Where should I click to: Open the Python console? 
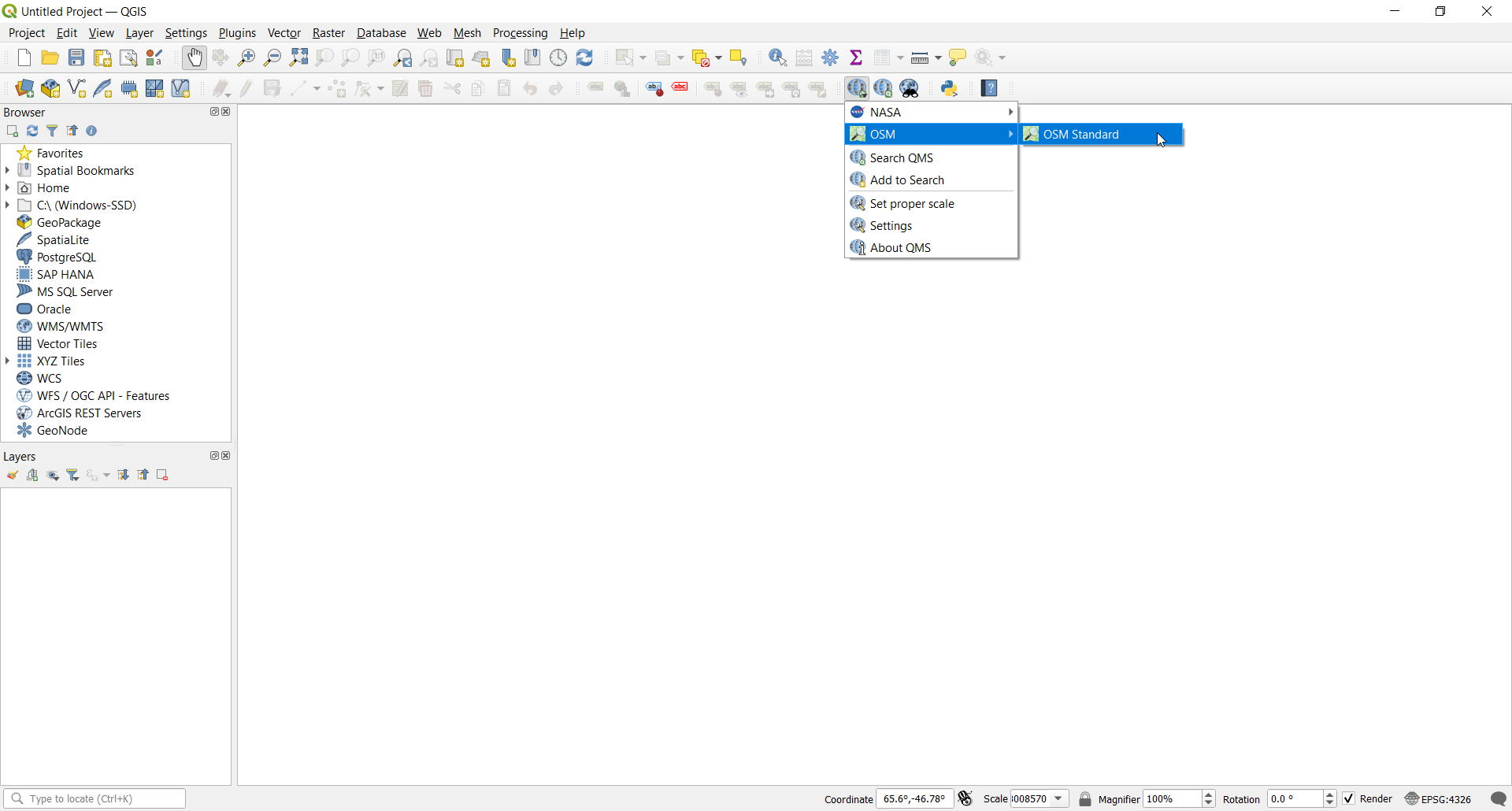tap(951, 88)
